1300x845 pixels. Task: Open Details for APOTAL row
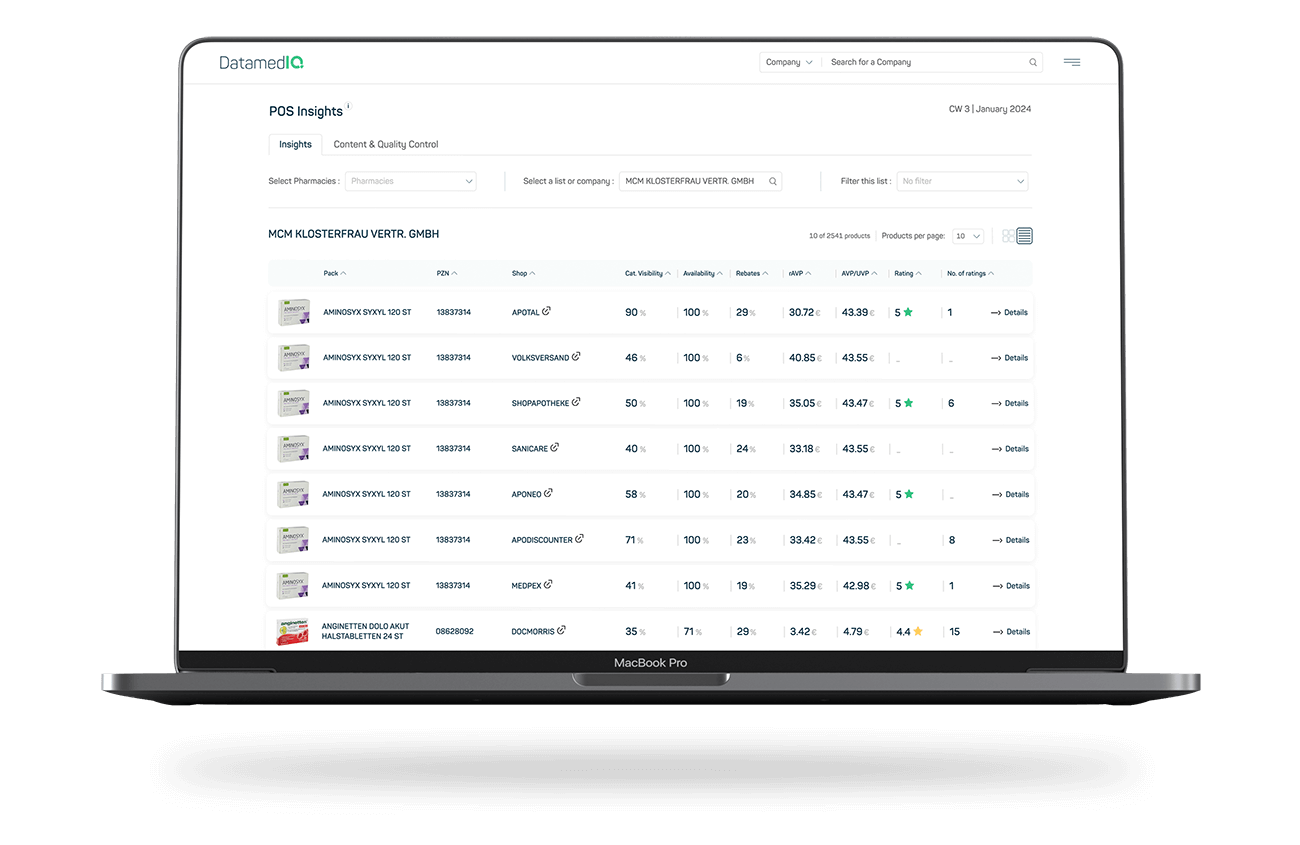1009,312
